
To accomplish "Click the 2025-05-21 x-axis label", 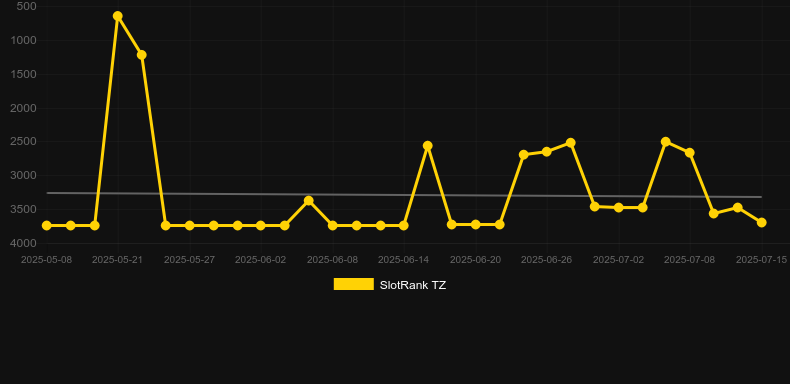I will 117,260.
